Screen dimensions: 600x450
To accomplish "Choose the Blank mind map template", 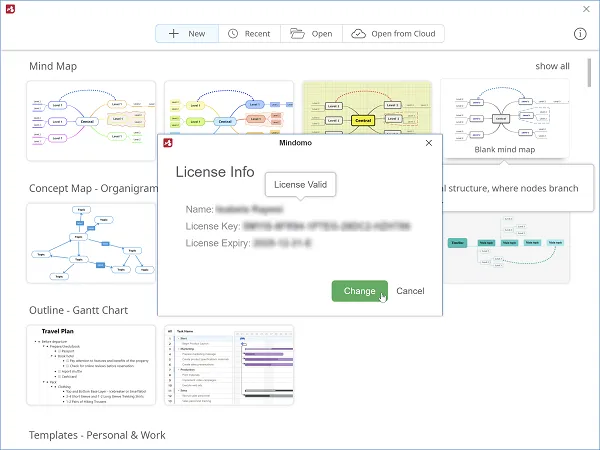I will click(x=505, y=119).
